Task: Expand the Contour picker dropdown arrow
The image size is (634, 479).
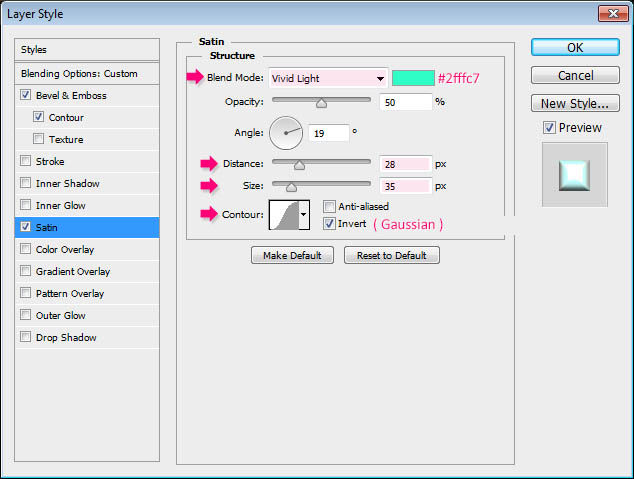Action: pyautogui.click(x=304, y=213)
